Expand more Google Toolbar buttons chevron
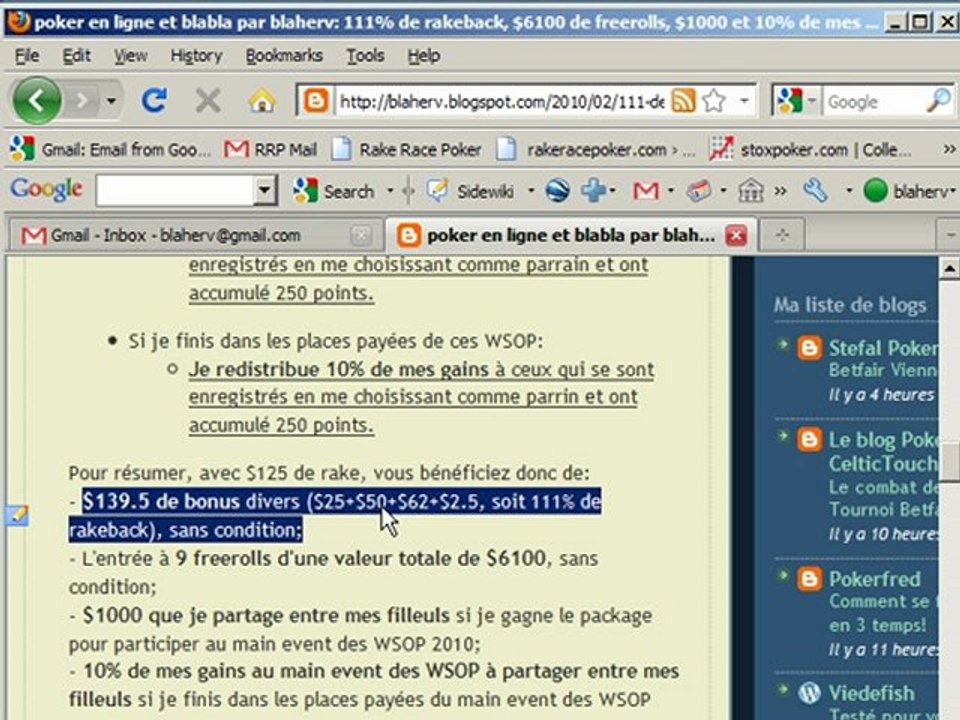The width and height of the screenshot is (960, 720). pos(780,191)
